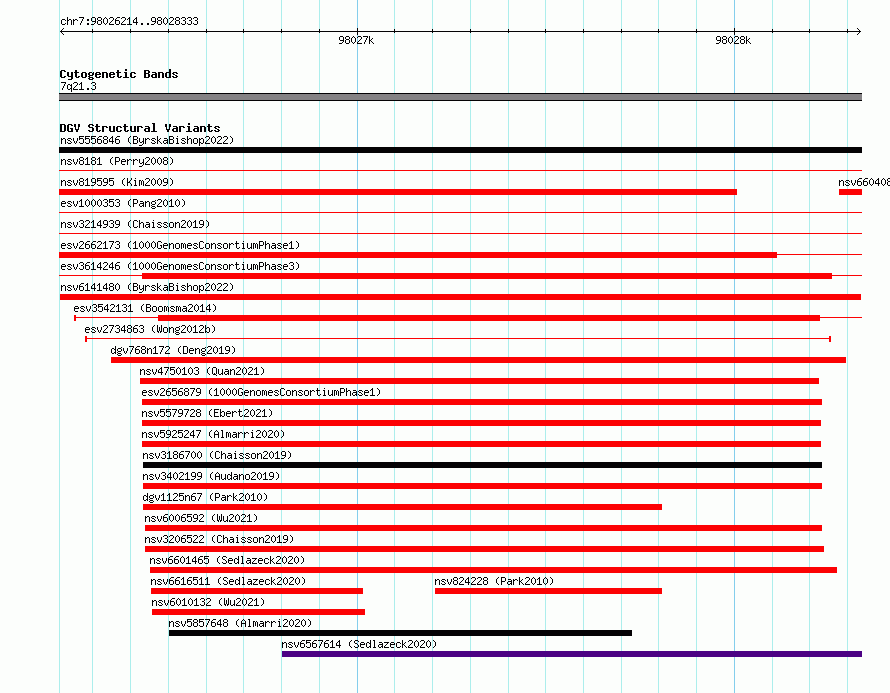Select the nsv5579728 (Ebert2021) label
The width and height of the screenshot is (890, 693).
click(x=207, y=413)
